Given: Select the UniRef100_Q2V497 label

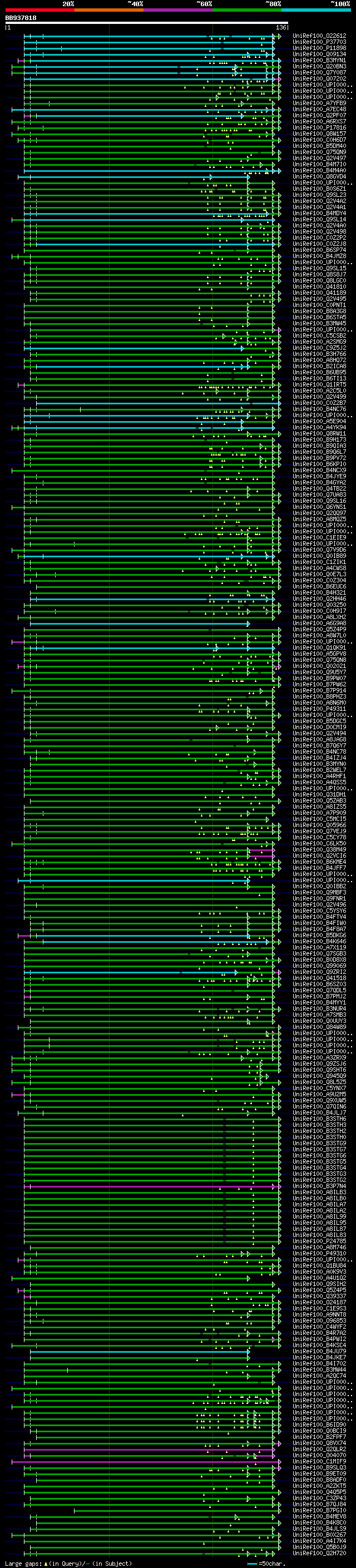Looking at the screenshot, I should click(319, 159).
